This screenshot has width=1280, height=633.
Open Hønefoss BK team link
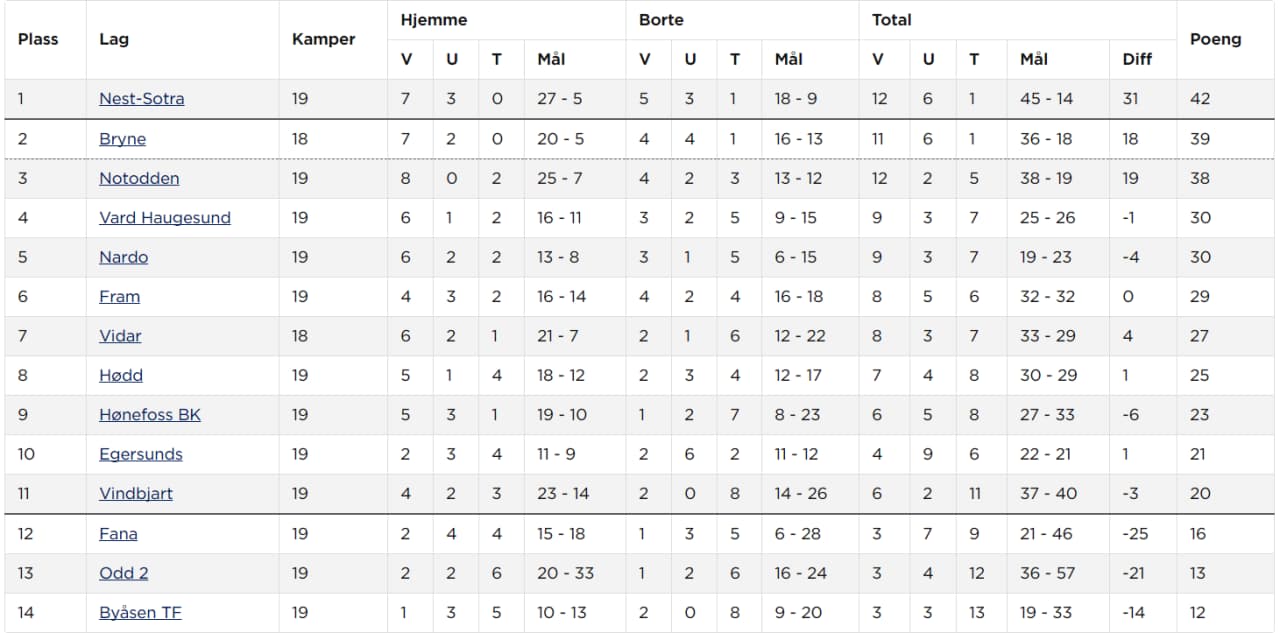pyautogui.click(x=150, y=415)
